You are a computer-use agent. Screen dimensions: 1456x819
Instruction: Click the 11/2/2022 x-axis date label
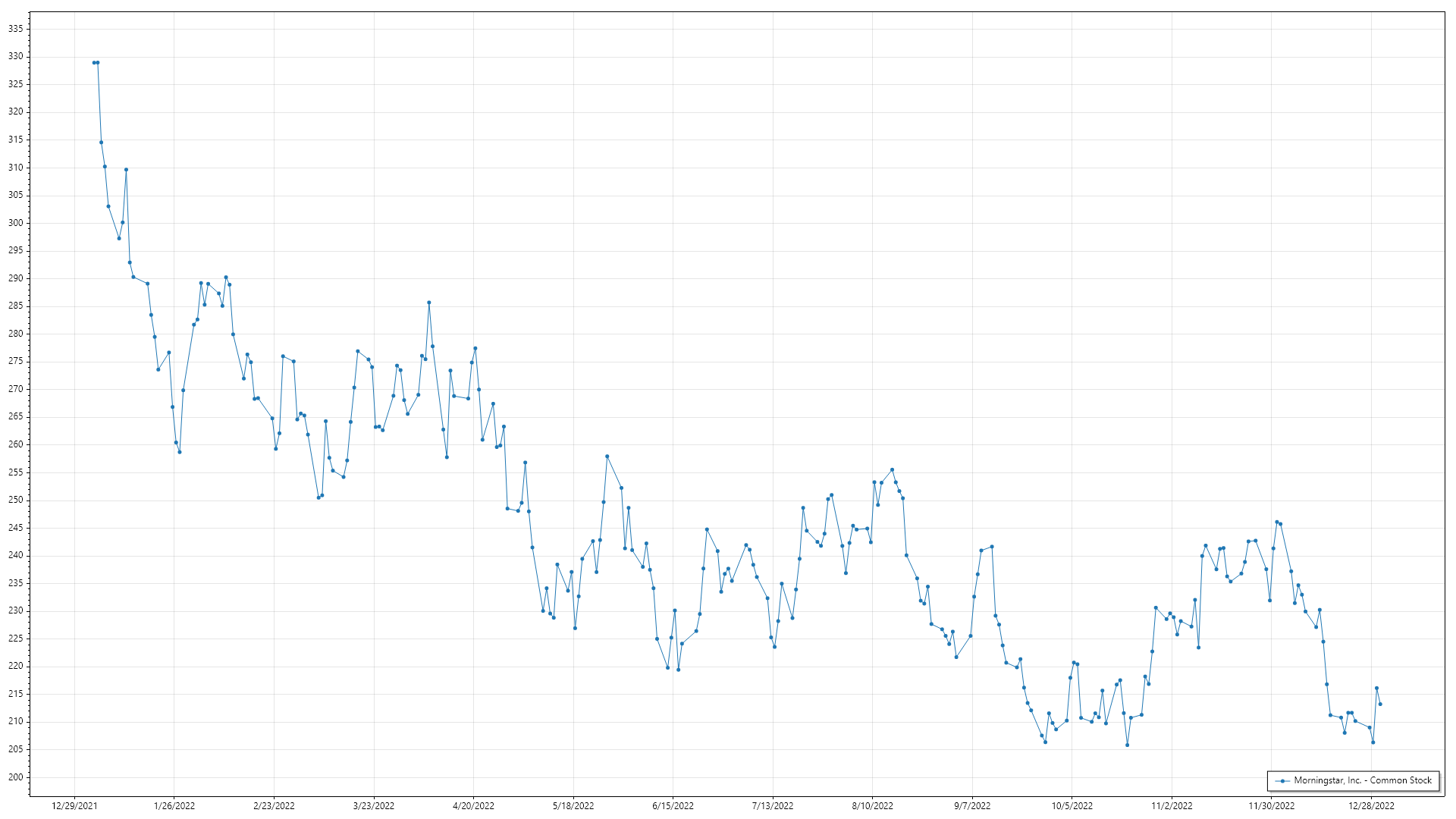(x=1172, y=806)
